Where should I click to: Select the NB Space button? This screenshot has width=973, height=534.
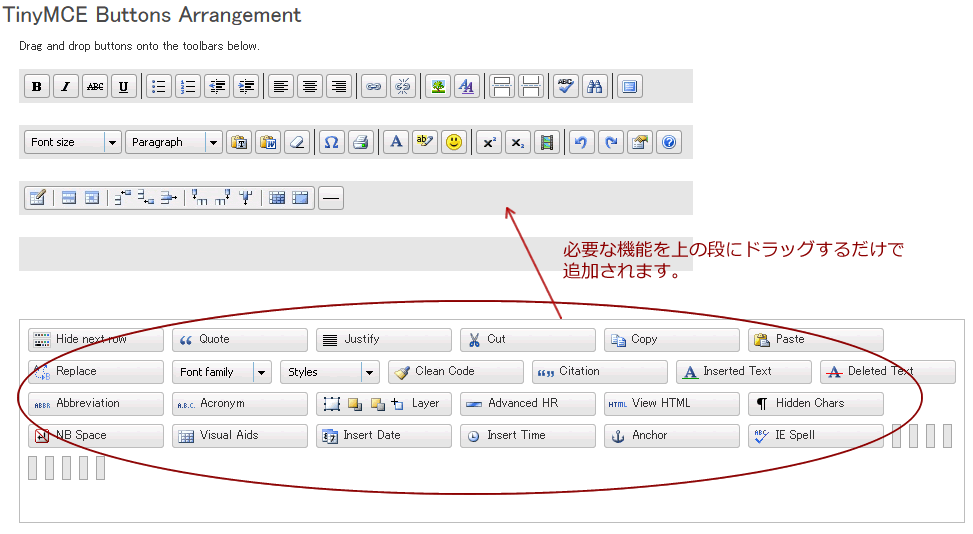click(x=96, y=436)
